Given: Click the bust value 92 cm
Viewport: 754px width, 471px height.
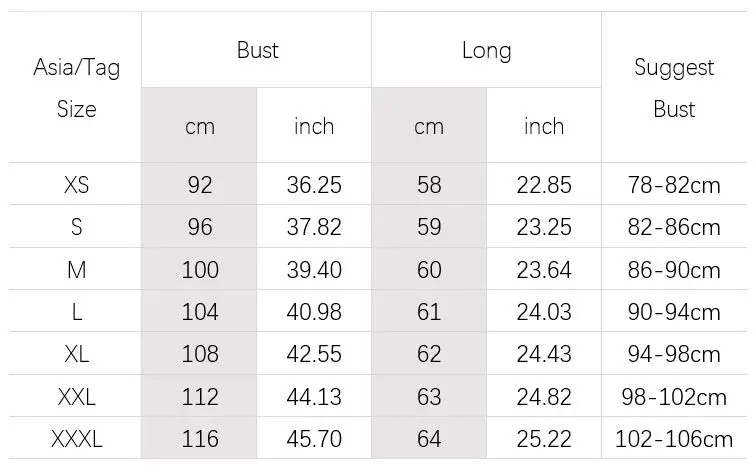Looking at the screenshot, I should click(x=200, y=185).
